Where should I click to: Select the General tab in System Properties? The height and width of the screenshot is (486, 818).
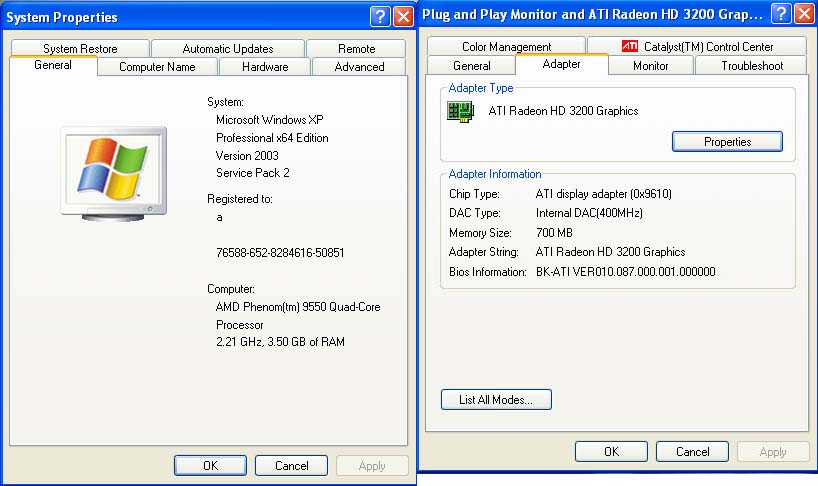click(x=53, y=65)
